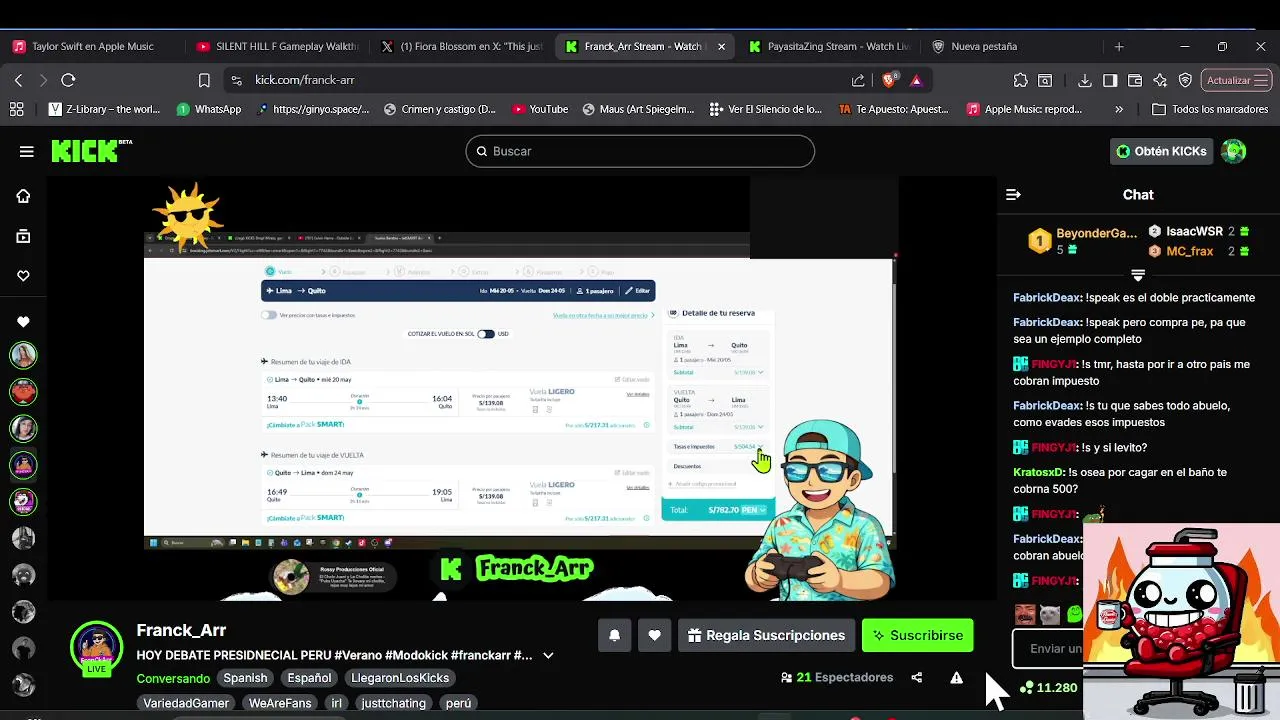Click the Buscar search field
Screen dimensions: 1280x720
click(x=640, y=151)
